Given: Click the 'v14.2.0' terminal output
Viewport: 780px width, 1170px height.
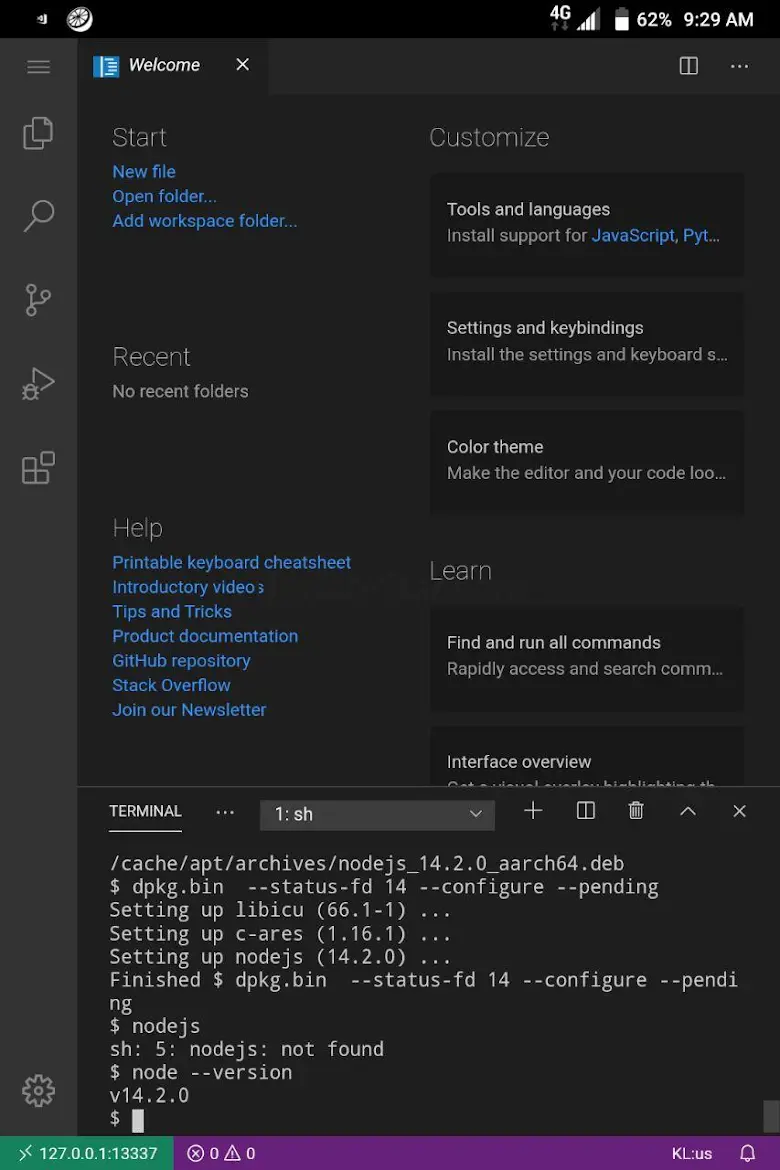Looking at the screenshot, I should click(x=149, y=1095).
